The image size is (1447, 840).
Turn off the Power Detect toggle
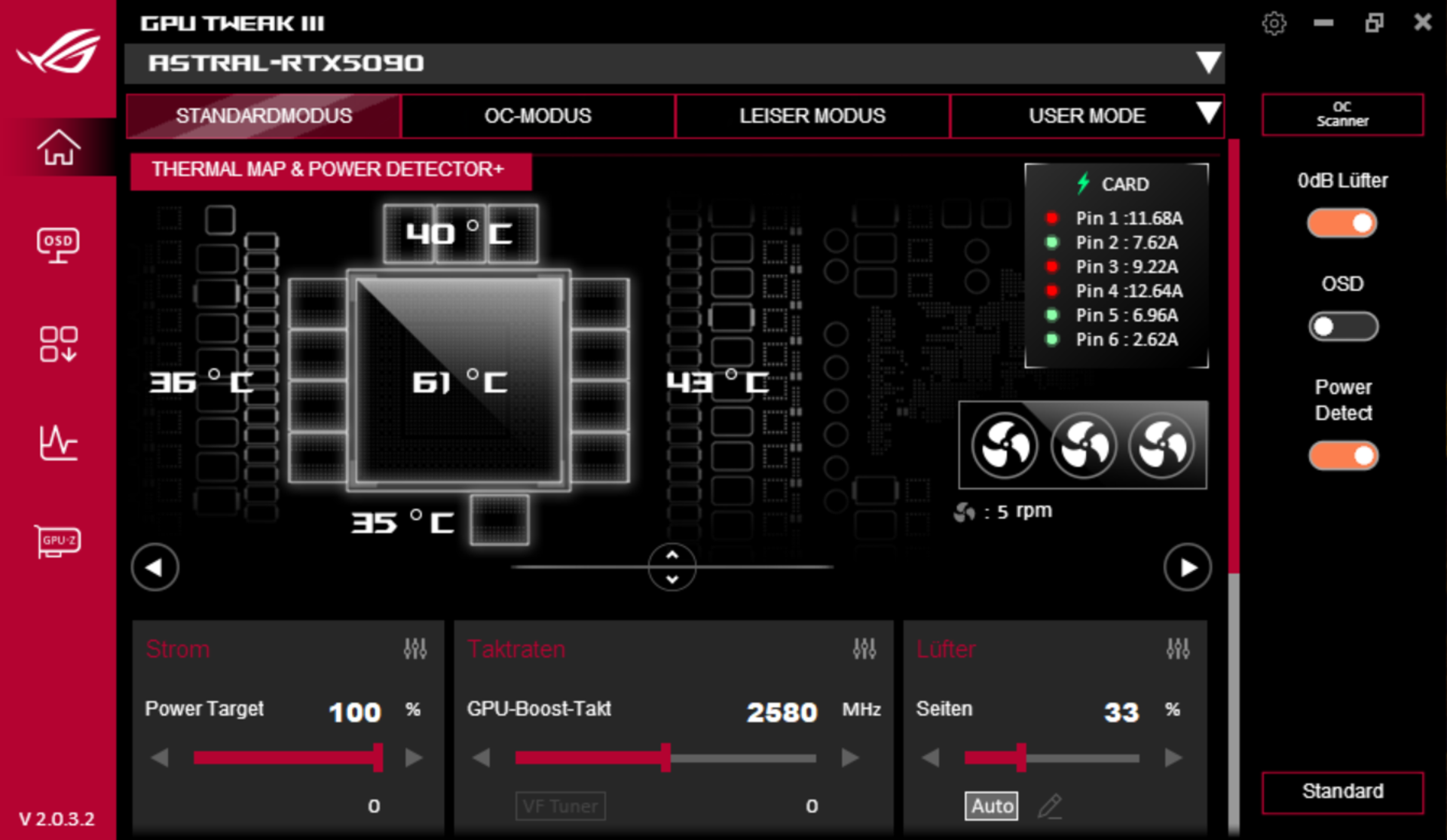click(x=1343, y=456)
